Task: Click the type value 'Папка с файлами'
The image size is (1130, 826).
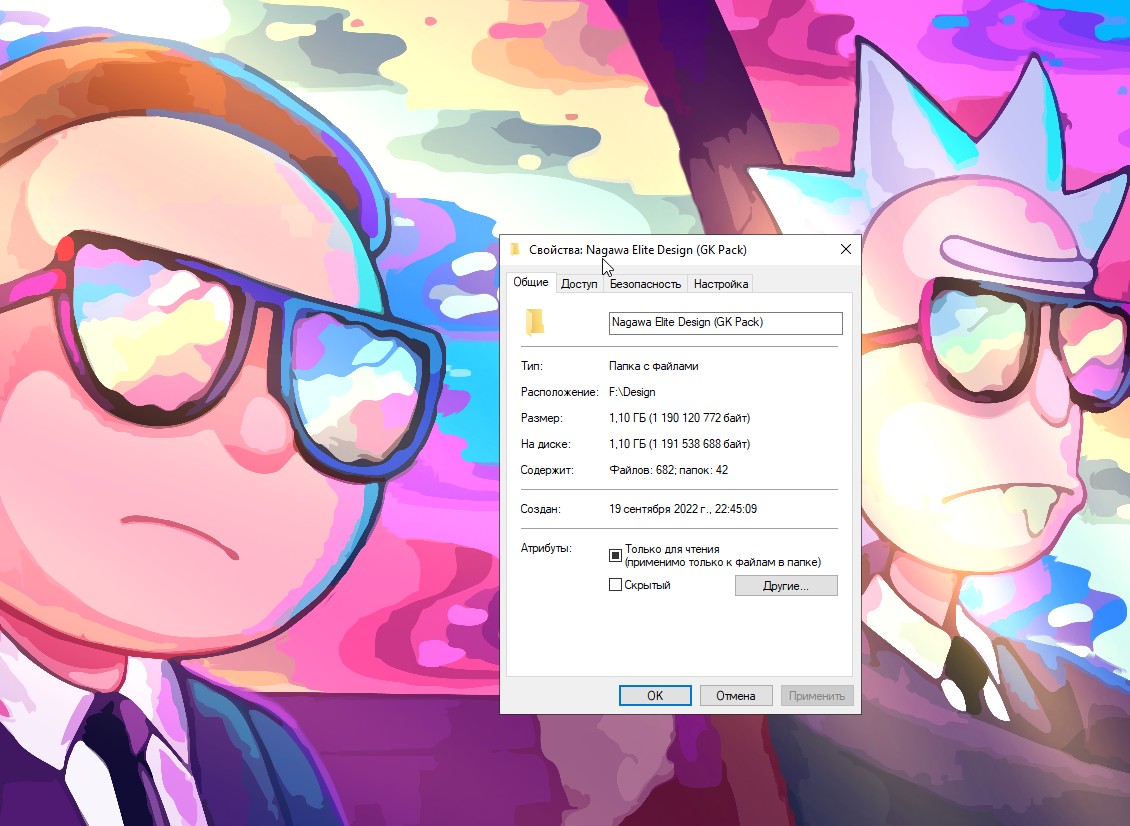Action: click(x=654, y=366)
